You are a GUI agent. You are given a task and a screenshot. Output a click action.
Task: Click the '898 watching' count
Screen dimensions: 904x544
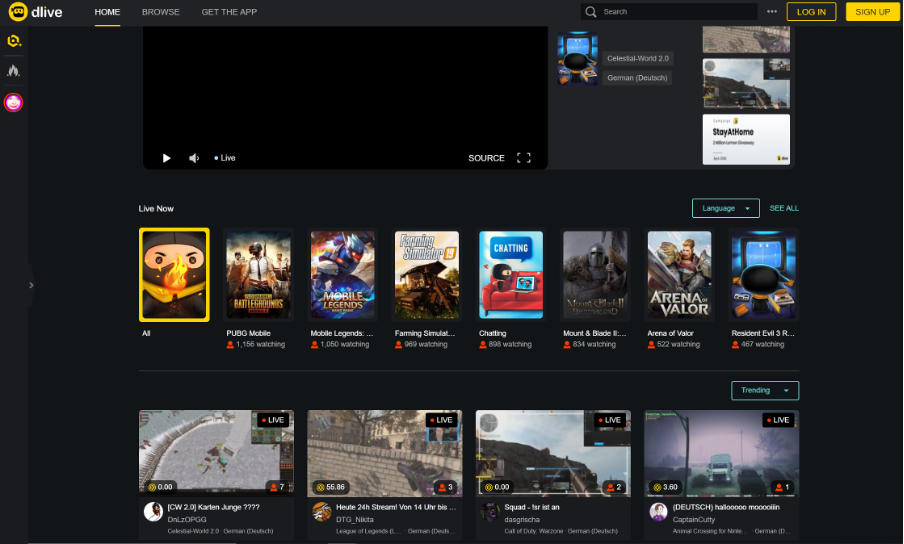pyautogui.click(x=510, y=344)
